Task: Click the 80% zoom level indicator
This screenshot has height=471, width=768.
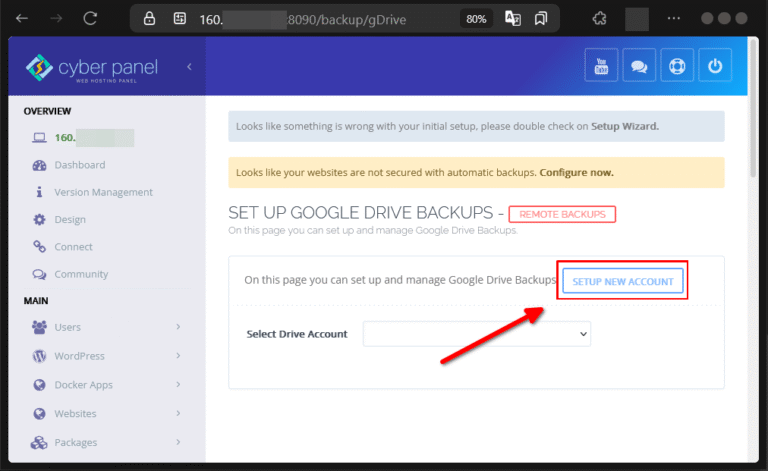Action: tap(476, 19)
